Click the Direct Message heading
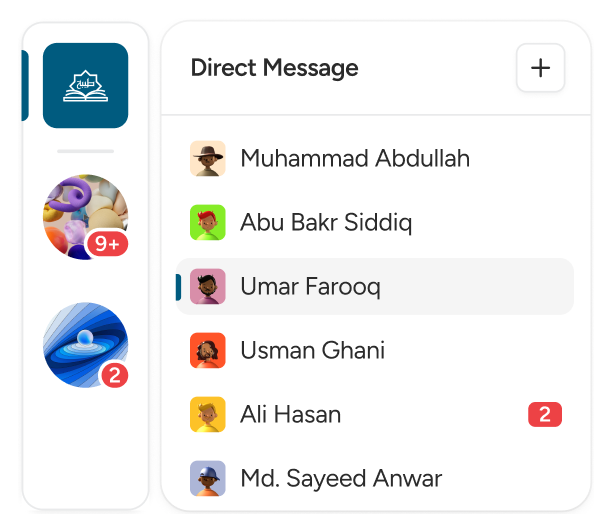Image resolution: width=612 pixels, height=514 pixels. 274,68
